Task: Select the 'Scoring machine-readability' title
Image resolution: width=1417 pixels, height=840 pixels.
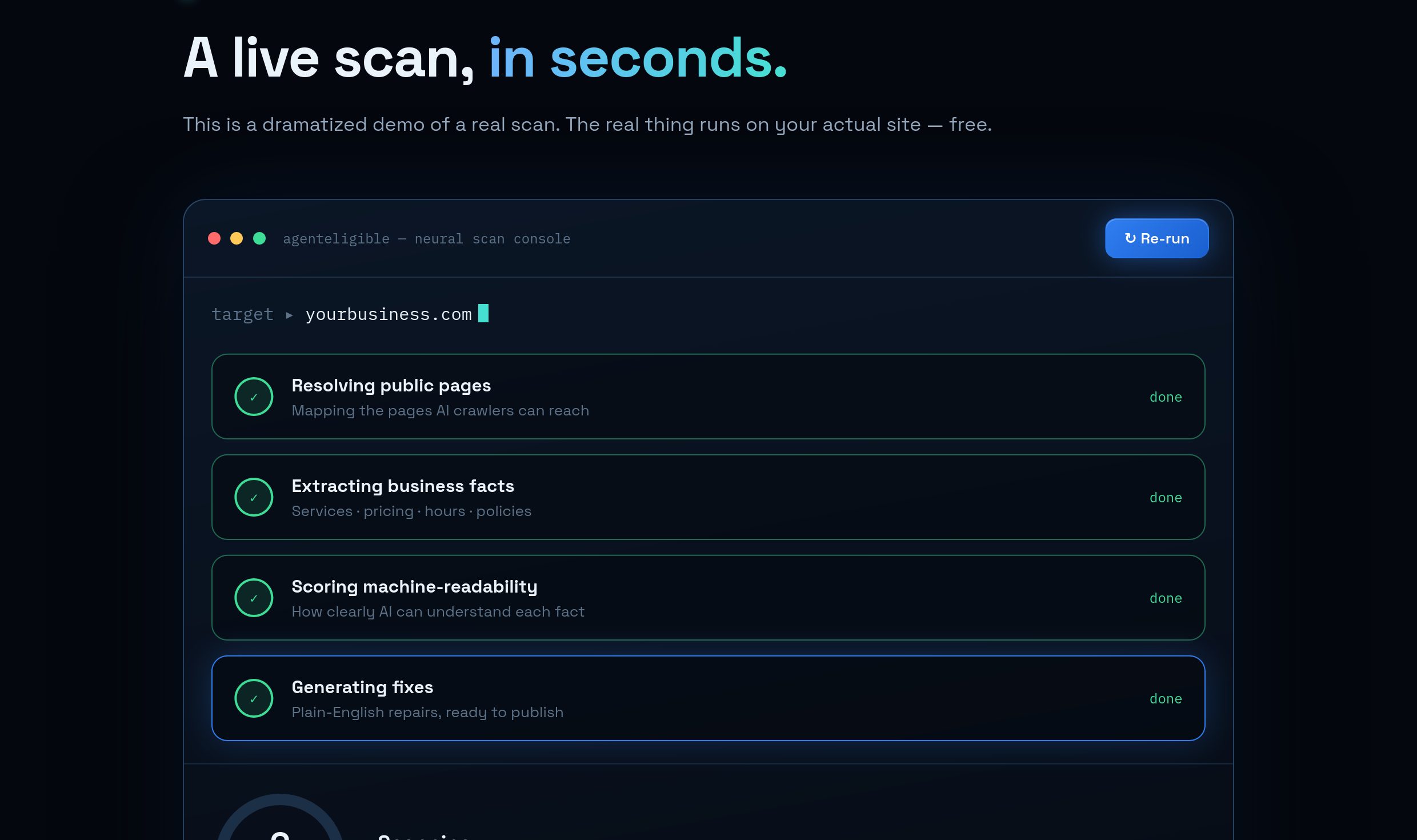Action: coord(415,587)
